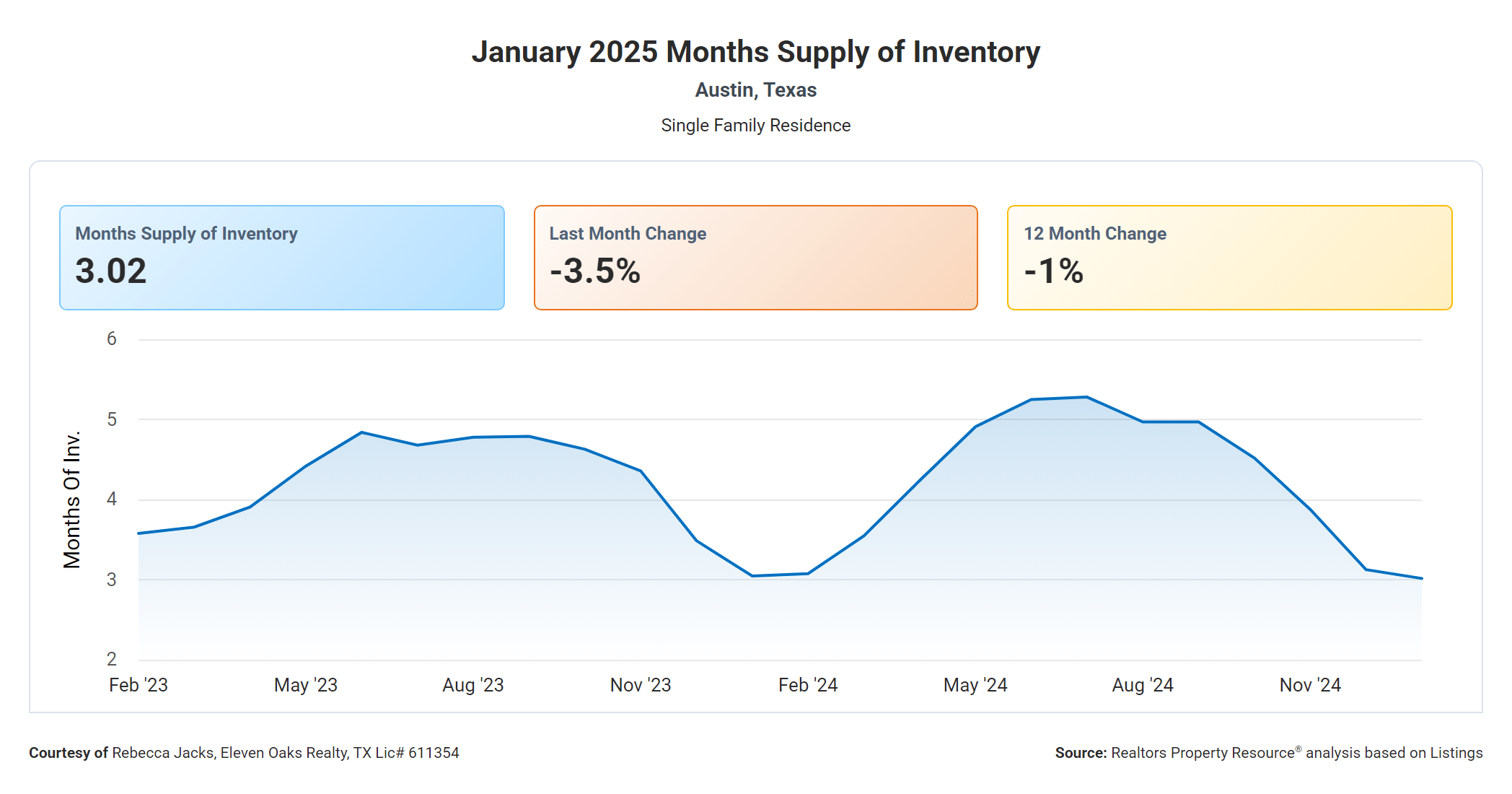Select the Nov '24 axis label
1512x794 pixels.
point(1310,685)
